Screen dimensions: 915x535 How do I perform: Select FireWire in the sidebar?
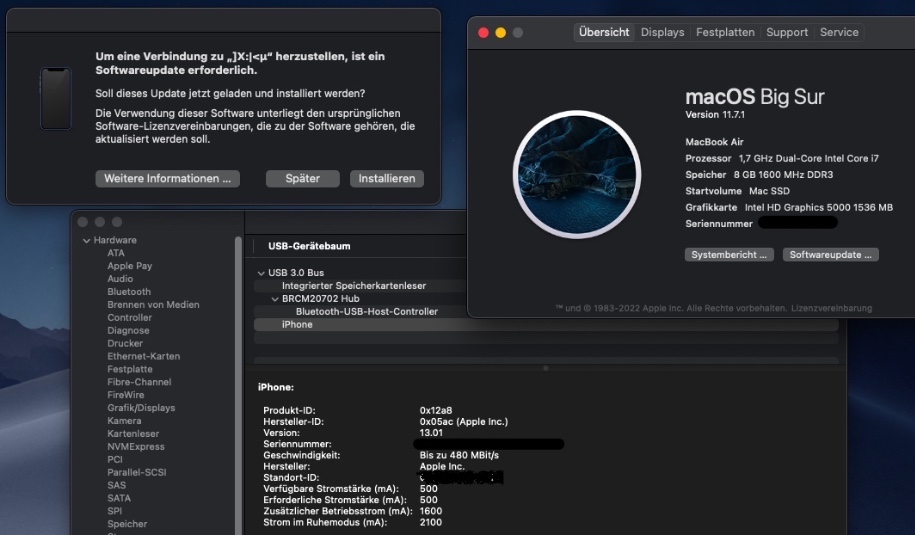(125, 394)
